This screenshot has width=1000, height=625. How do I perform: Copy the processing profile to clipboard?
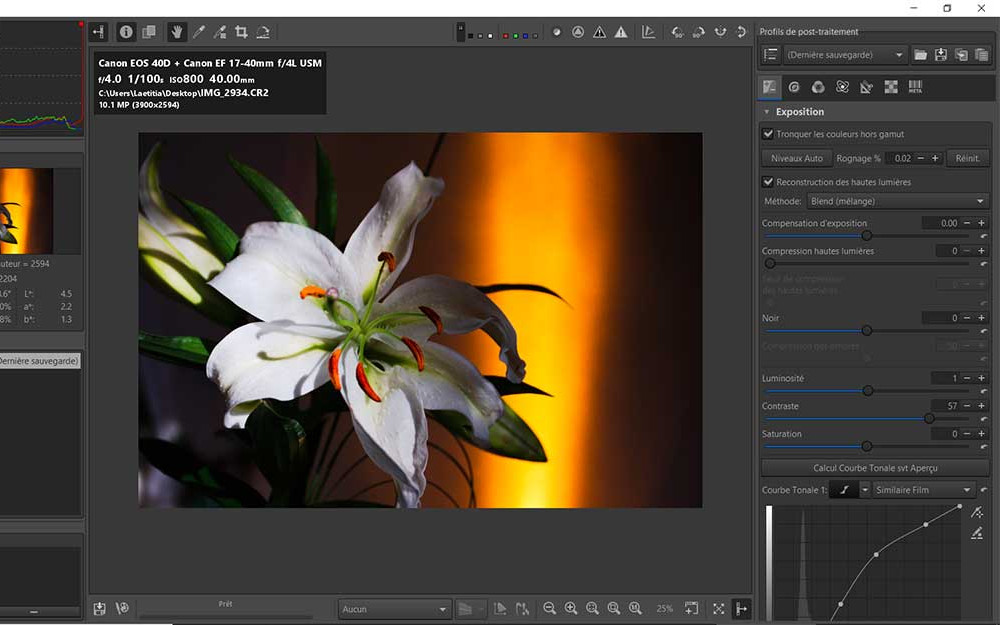click(x=961, y=55)
